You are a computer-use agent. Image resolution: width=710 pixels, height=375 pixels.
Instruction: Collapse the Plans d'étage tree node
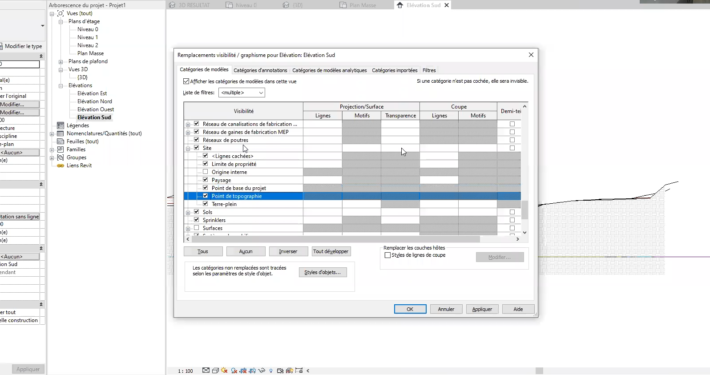[61, 22]
